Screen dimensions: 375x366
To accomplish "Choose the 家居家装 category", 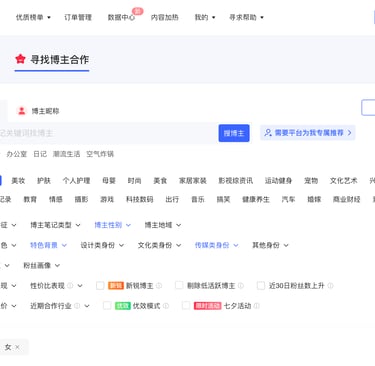I will coord(193,181).
